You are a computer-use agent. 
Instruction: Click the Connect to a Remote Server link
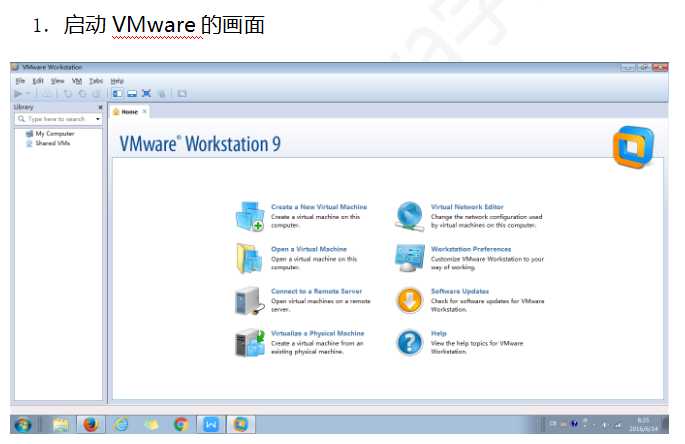[316, 291]
